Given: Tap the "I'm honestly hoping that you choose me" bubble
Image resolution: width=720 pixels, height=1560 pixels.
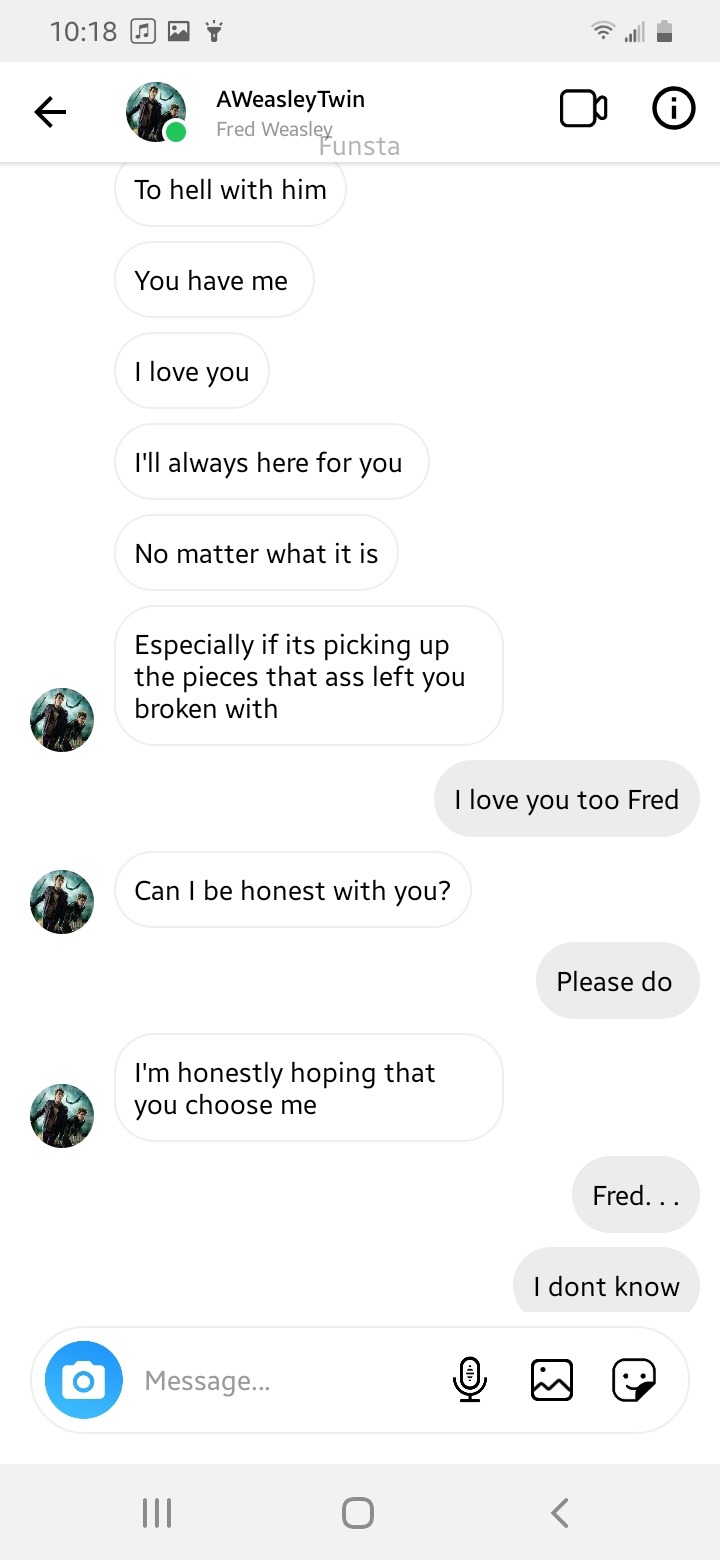Looking at the screenshot, I should pos(307,1088).
